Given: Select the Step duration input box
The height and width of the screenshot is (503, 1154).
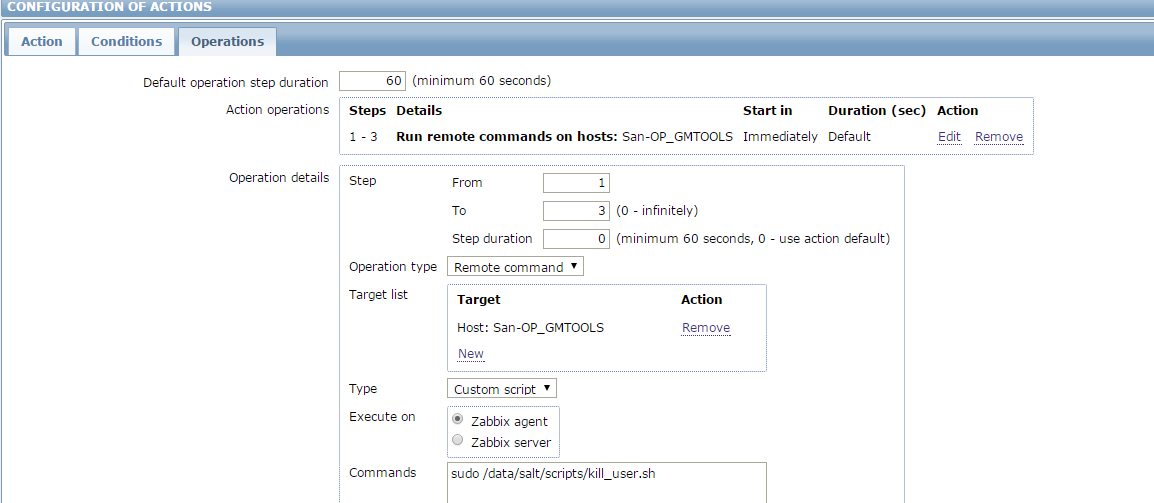Looking at the screenshot, I should pos(576,239).
